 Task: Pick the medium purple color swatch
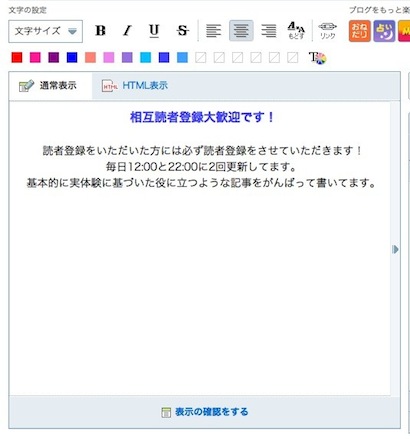(x=127, y=58)
